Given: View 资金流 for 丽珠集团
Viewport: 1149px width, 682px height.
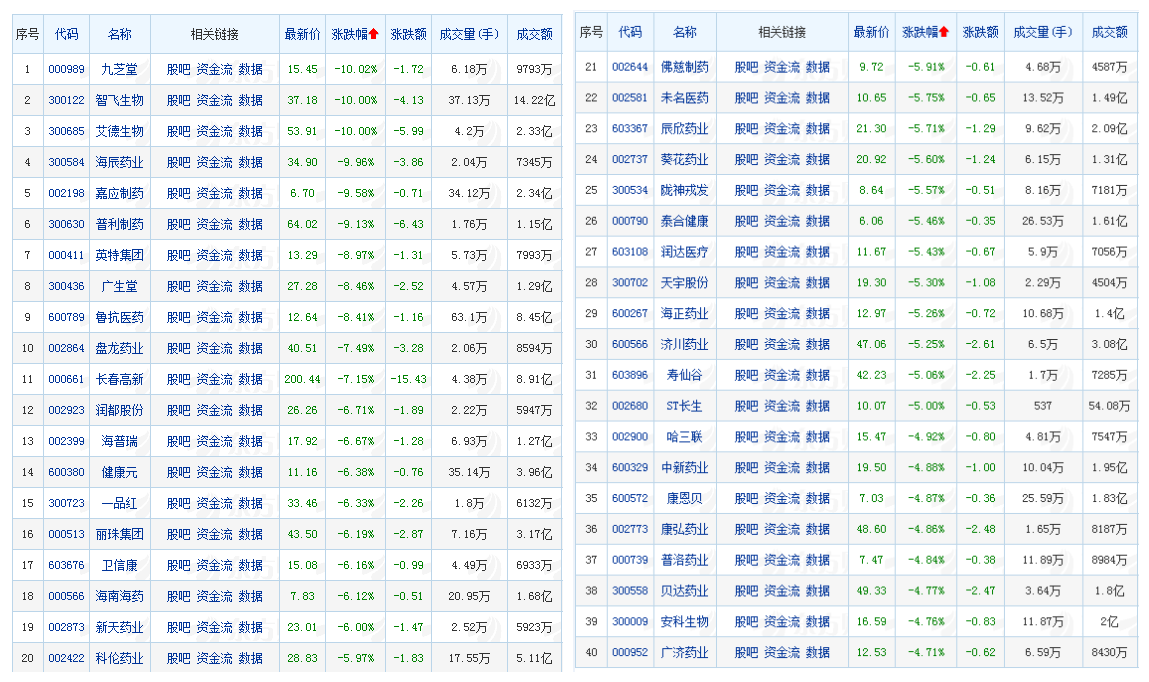Looking at the screenshot, I should (x=214, y=534).
